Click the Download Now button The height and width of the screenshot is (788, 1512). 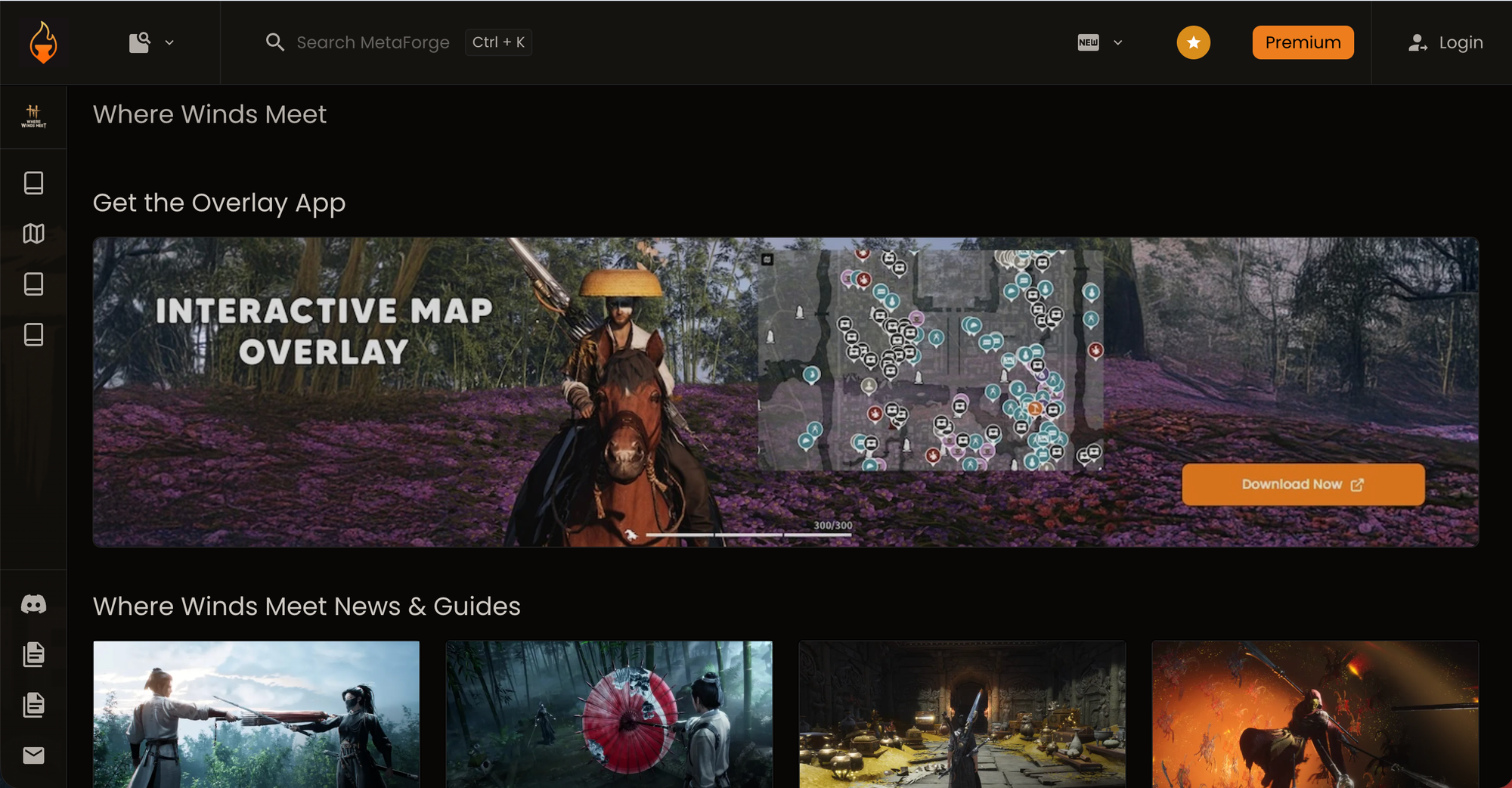coord(1303,485)
